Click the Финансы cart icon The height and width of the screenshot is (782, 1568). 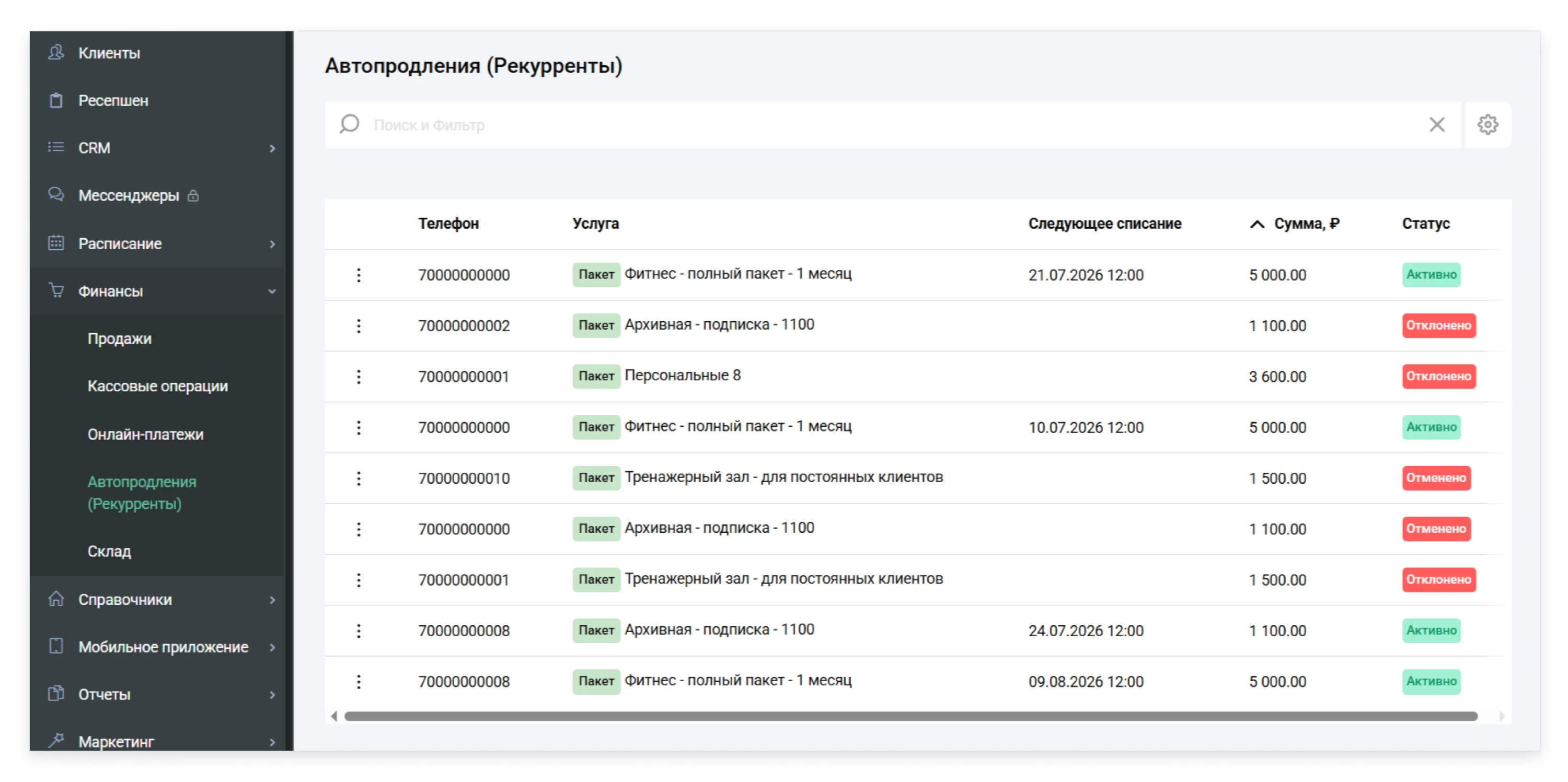pyautogui.click(x=55, y=290)
